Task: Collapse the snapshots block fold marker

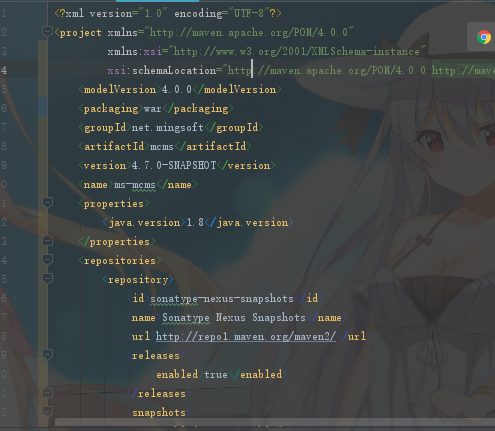Action: (x=47, y=412)
